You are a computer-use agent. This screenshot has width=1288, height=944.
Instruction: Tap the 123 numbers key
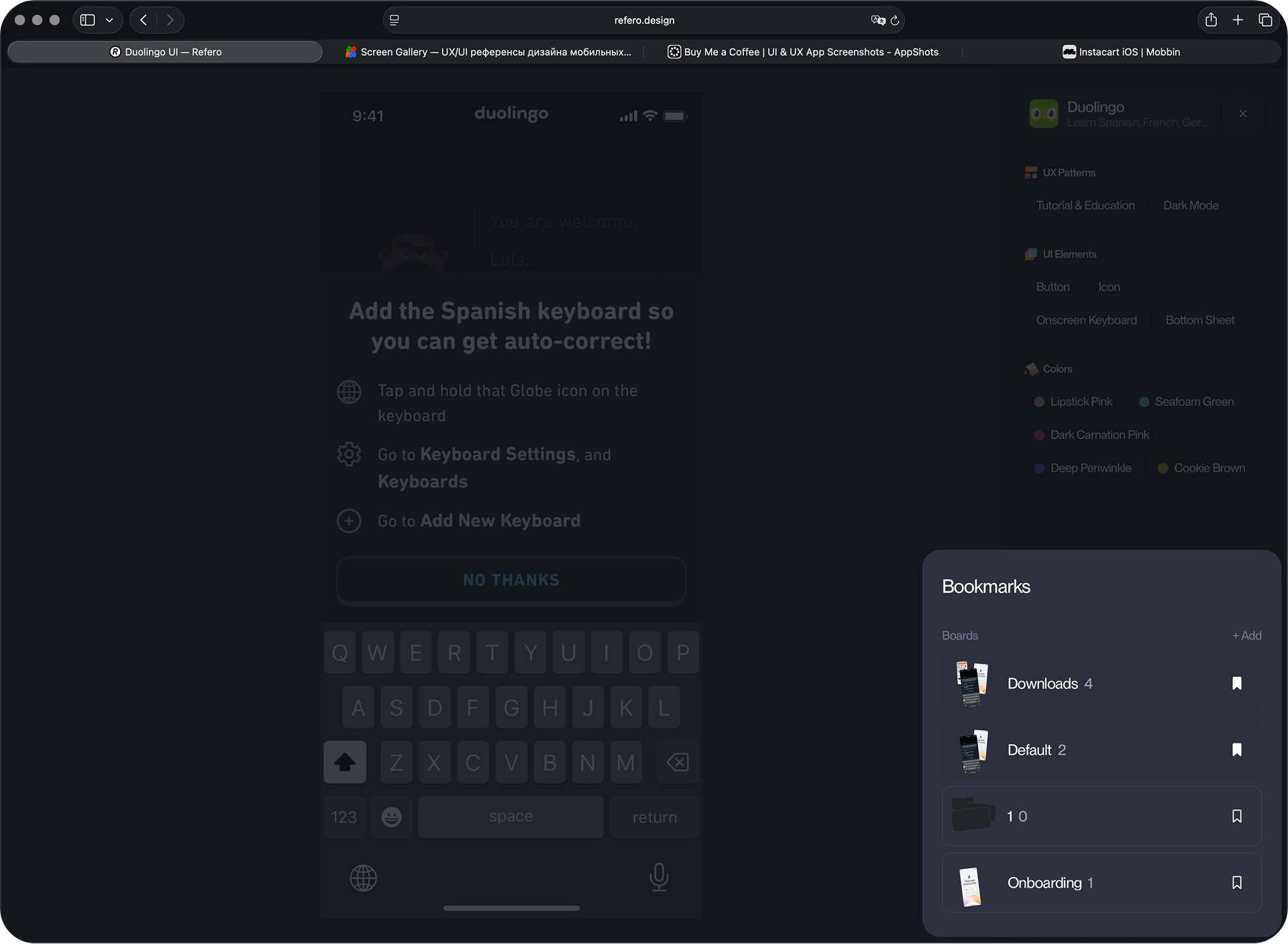coord(344,817)
